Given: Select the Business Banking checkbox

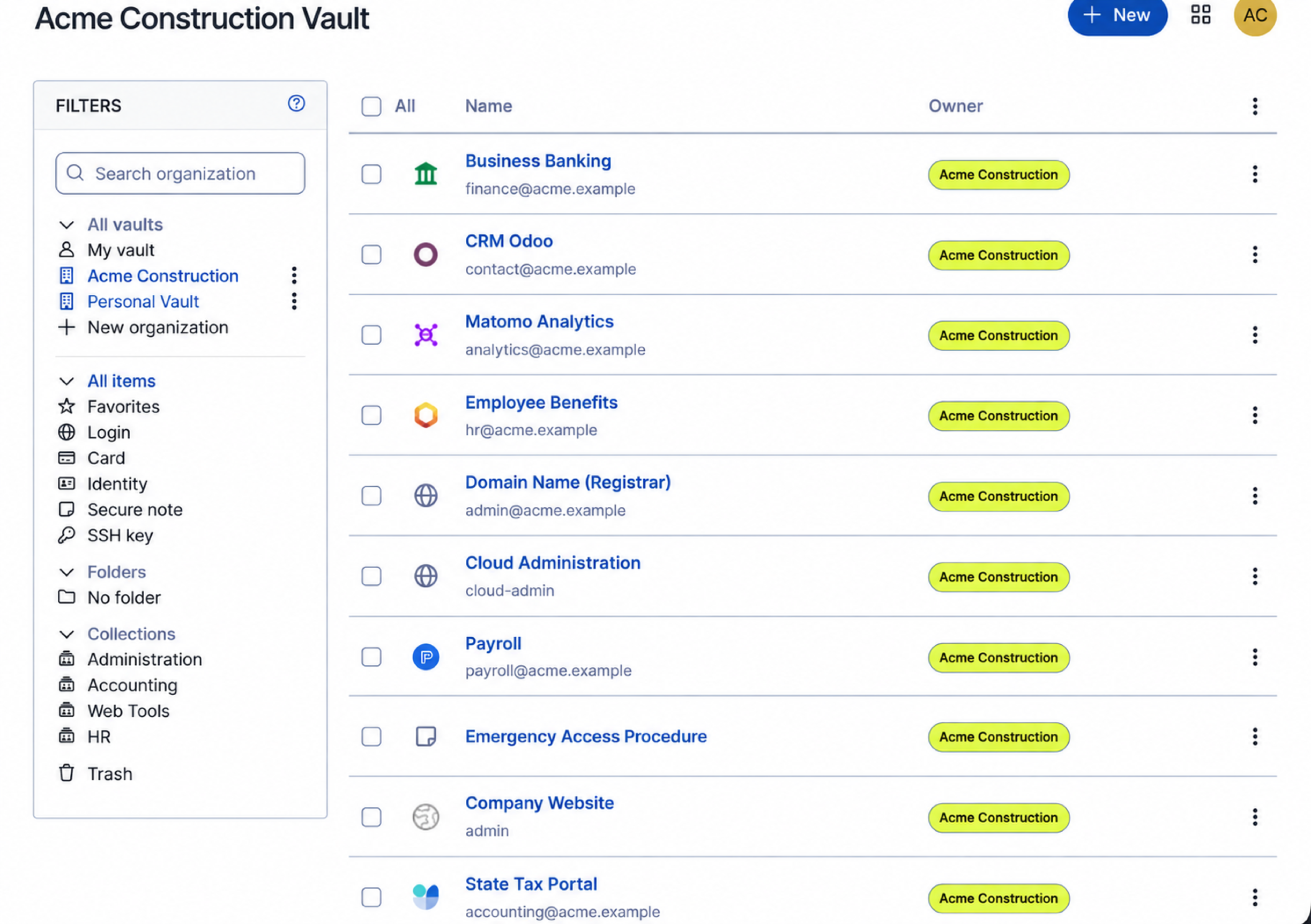Looking at the screenshot, I should (x=371, y=174).
